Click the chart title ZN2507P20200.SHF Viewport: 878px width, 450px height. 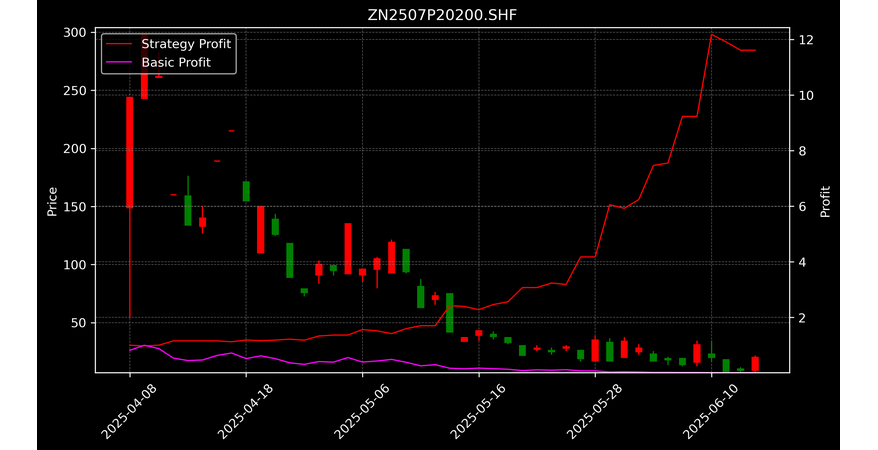[442, 15]
